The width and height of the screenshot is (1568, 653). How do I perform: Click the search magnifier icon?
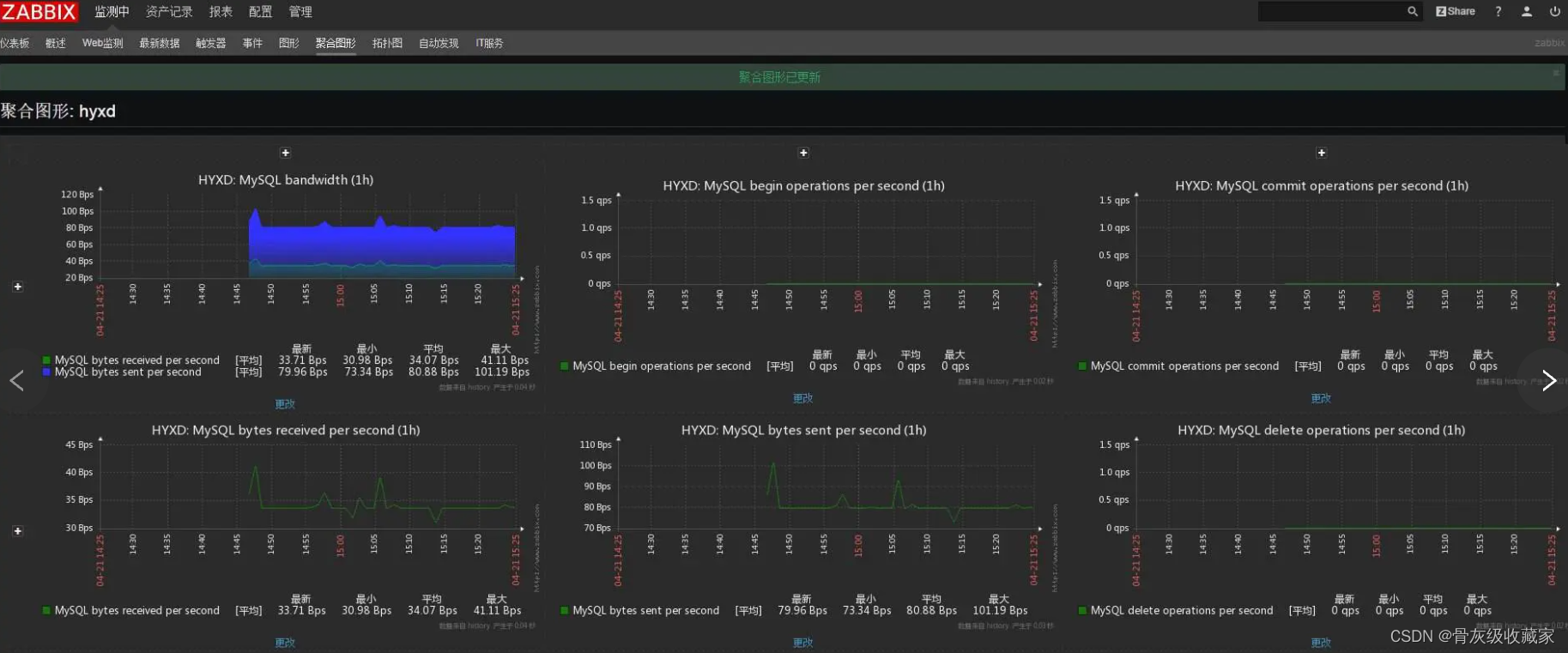click(x=1412, y=11)
